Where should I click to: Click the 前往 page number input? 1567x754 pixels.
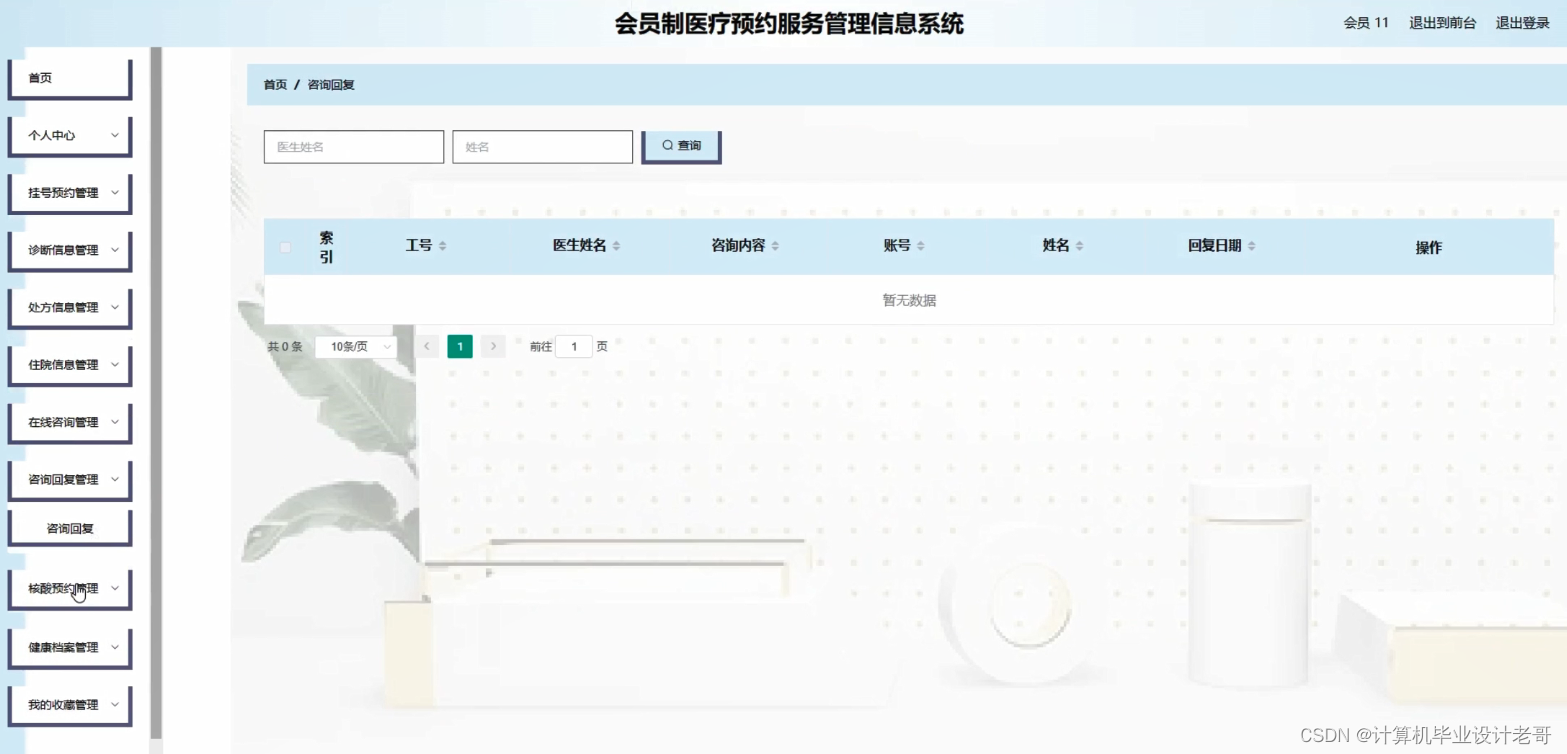coord(574,347)
